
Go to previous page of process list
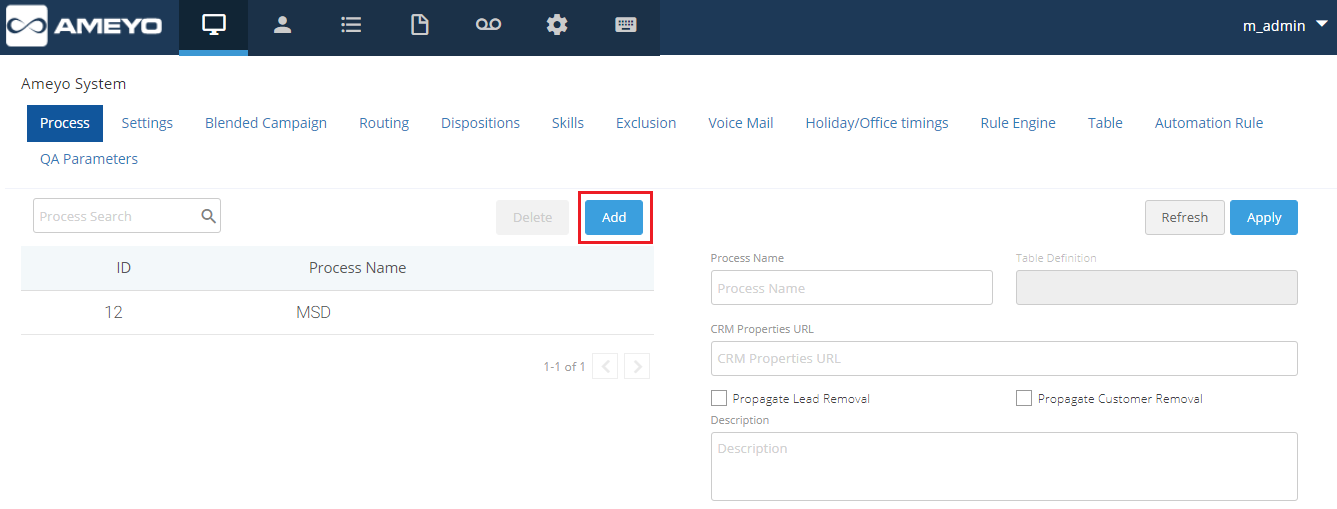coord(605,367)
